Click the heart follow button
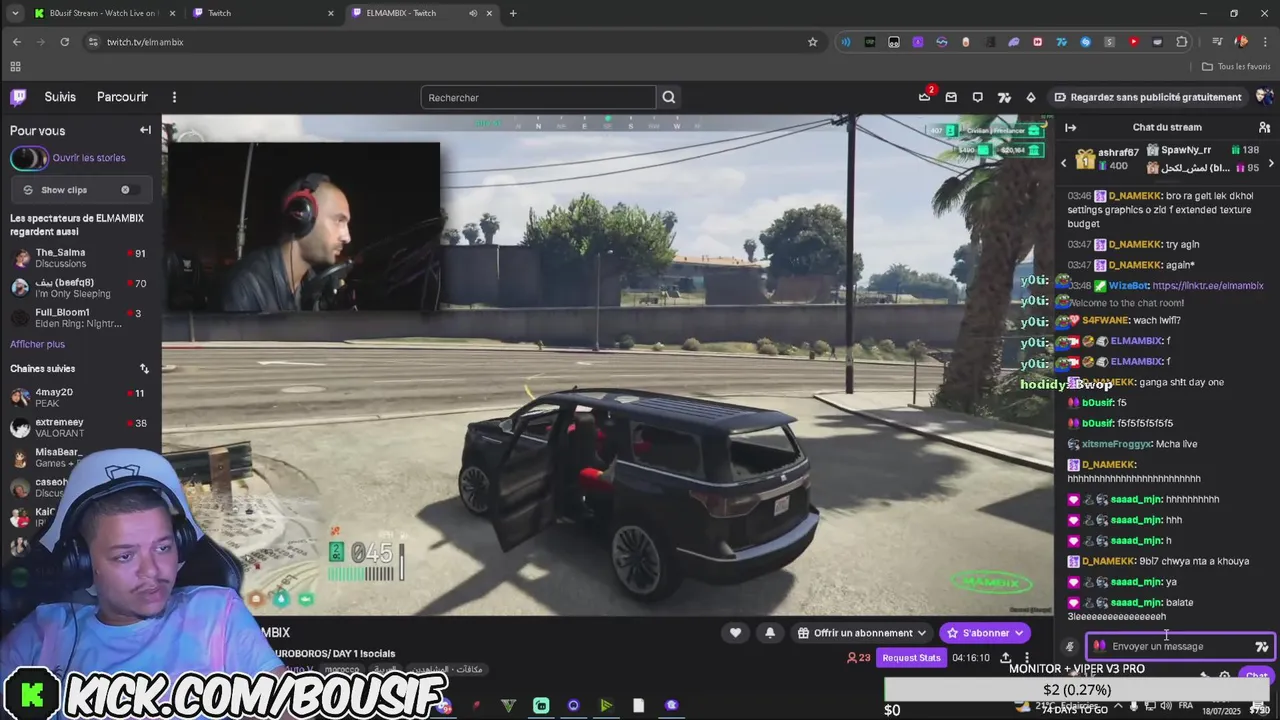Screen dimensions: 1280x720 tap(735, 632)
